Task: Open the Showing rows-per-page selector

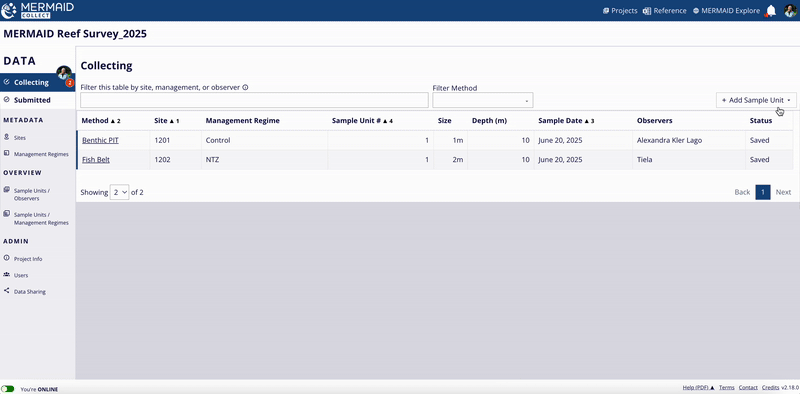Action: (x=119, y=192)
